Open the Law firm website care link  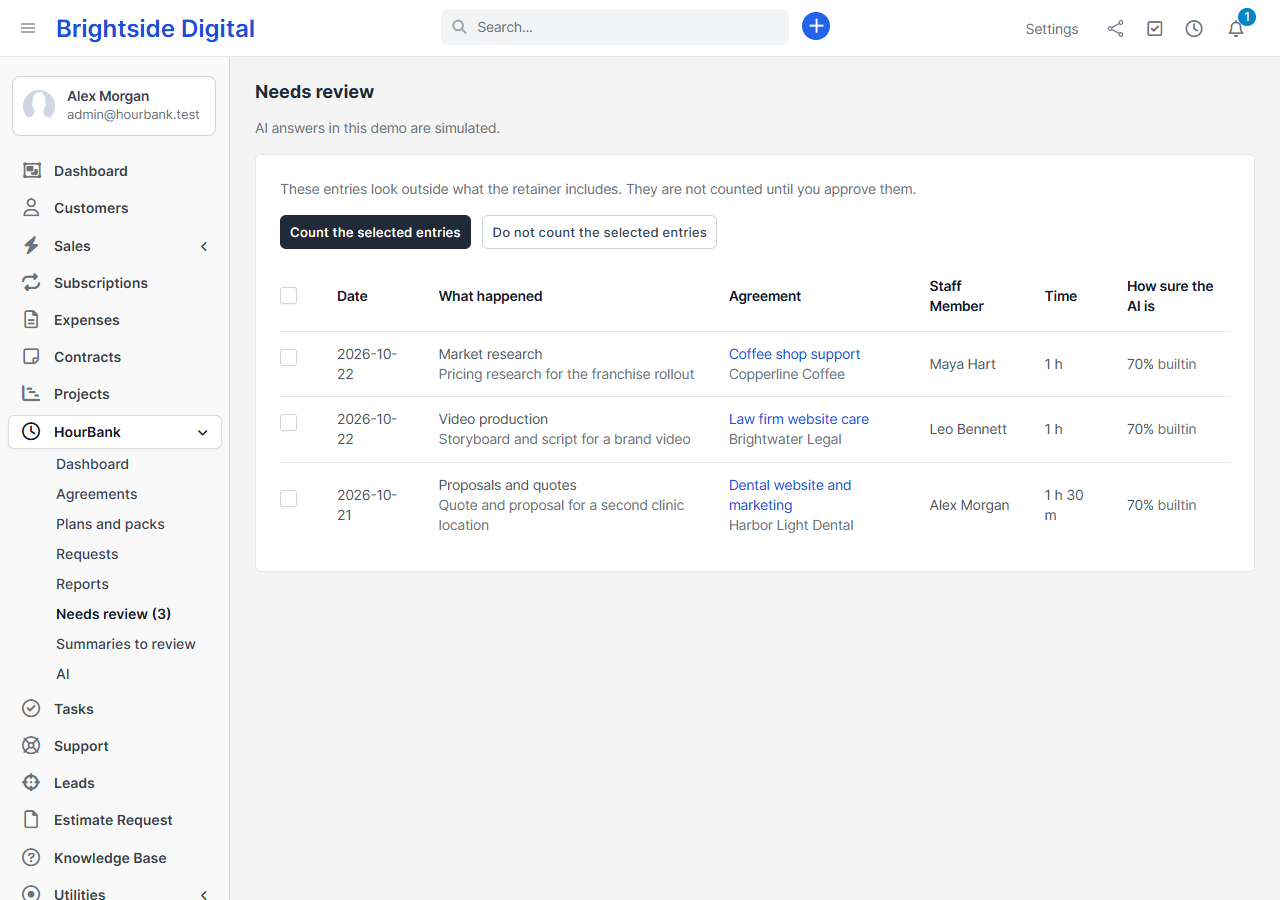pyautogui.click(x=799, y=419)
